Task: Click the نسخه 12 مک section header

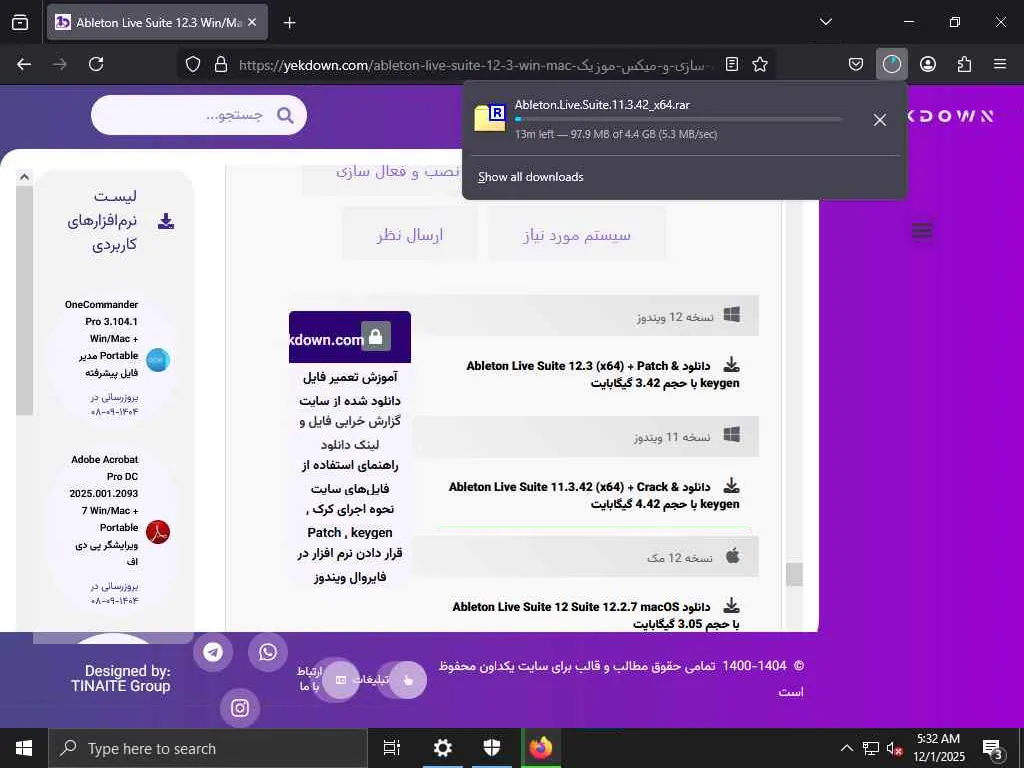Action: 586,557
